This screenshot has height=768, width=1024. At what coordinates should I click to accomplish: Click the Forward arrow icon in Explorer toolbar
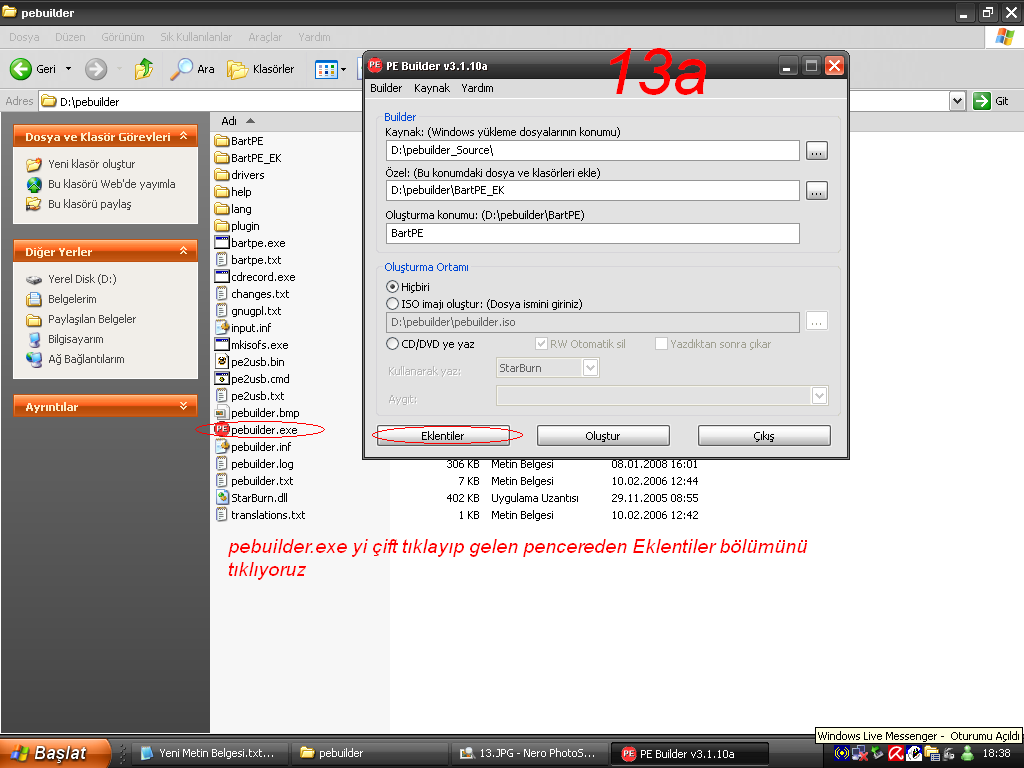96,69
